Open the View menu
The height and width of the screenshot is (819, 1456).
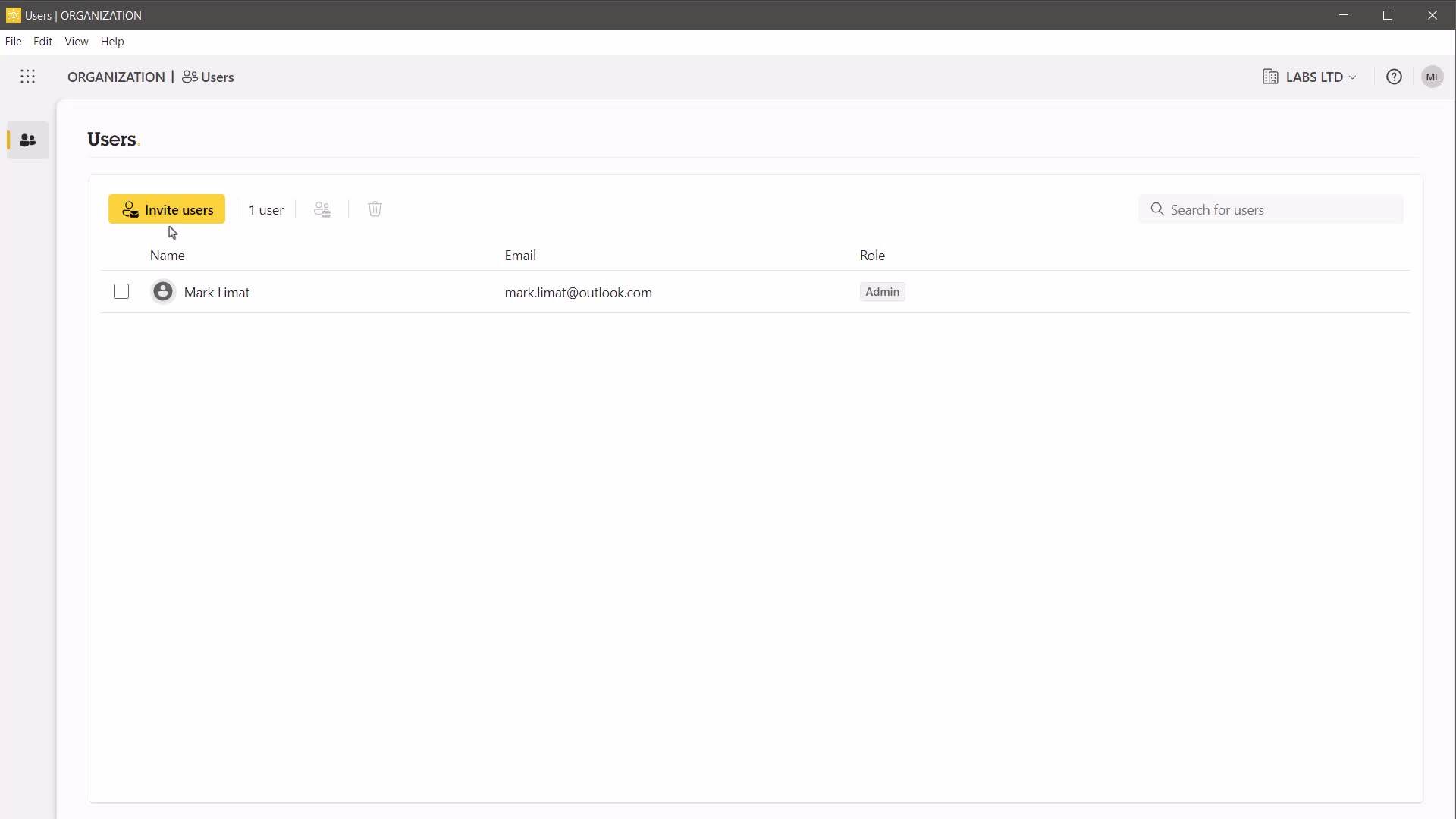[x=77, y=42]
